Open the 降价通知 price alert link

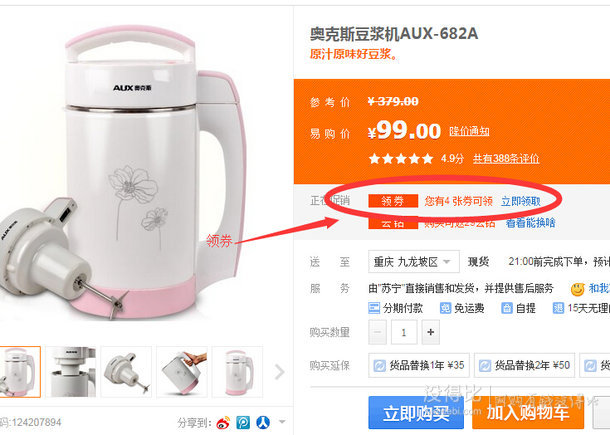coord(469,131)
